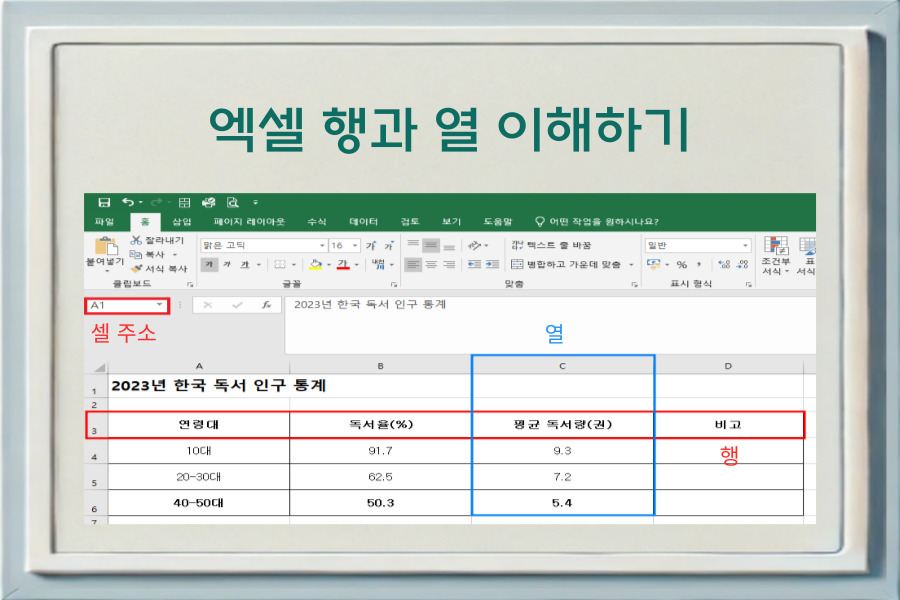Expand the underline style dropdown arrow
Image resolution: width=900 pixels, height=600 pixels.
259,265
